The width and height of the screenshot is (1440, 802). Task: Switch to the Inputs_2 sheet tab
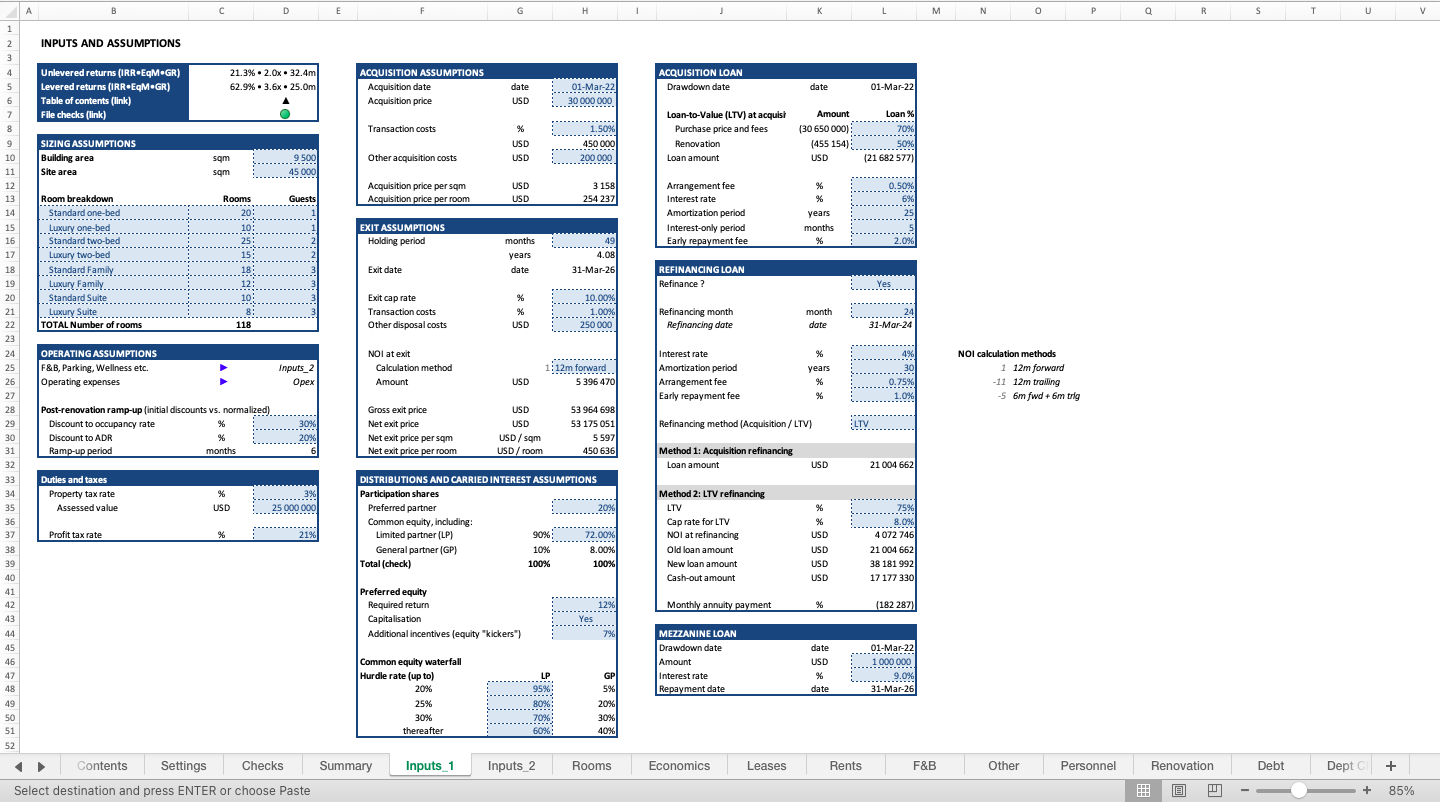click(x=512, y=766)
